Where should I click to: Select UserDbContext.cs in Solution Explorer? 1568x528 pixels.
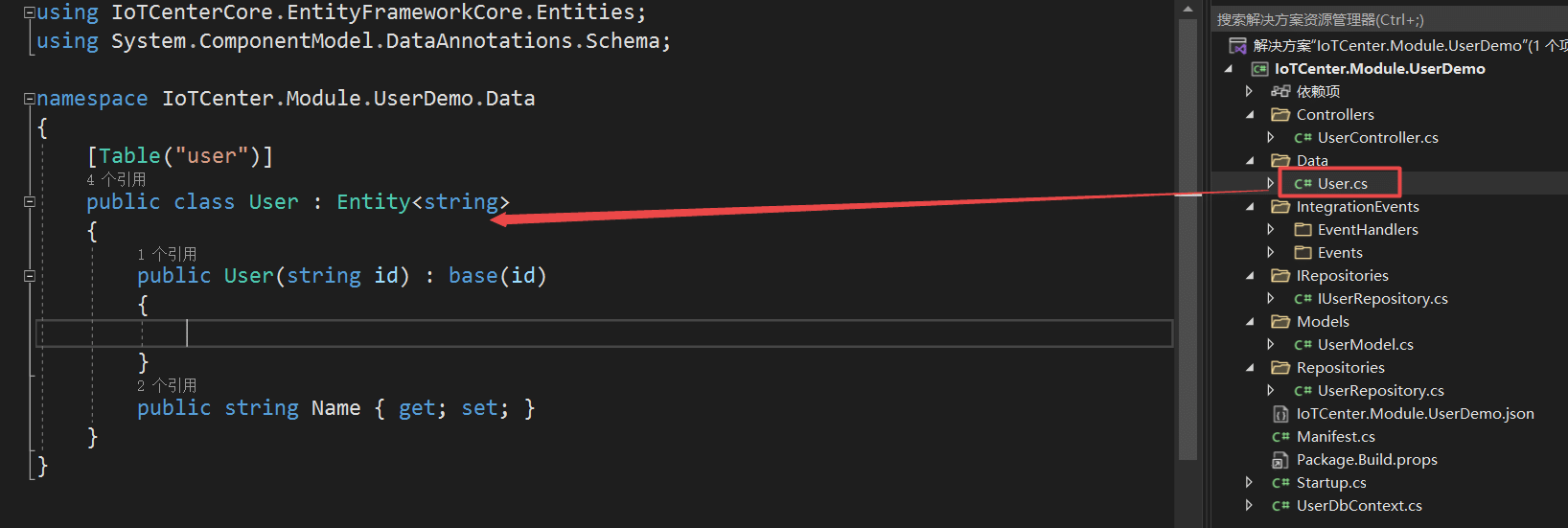1358,506
